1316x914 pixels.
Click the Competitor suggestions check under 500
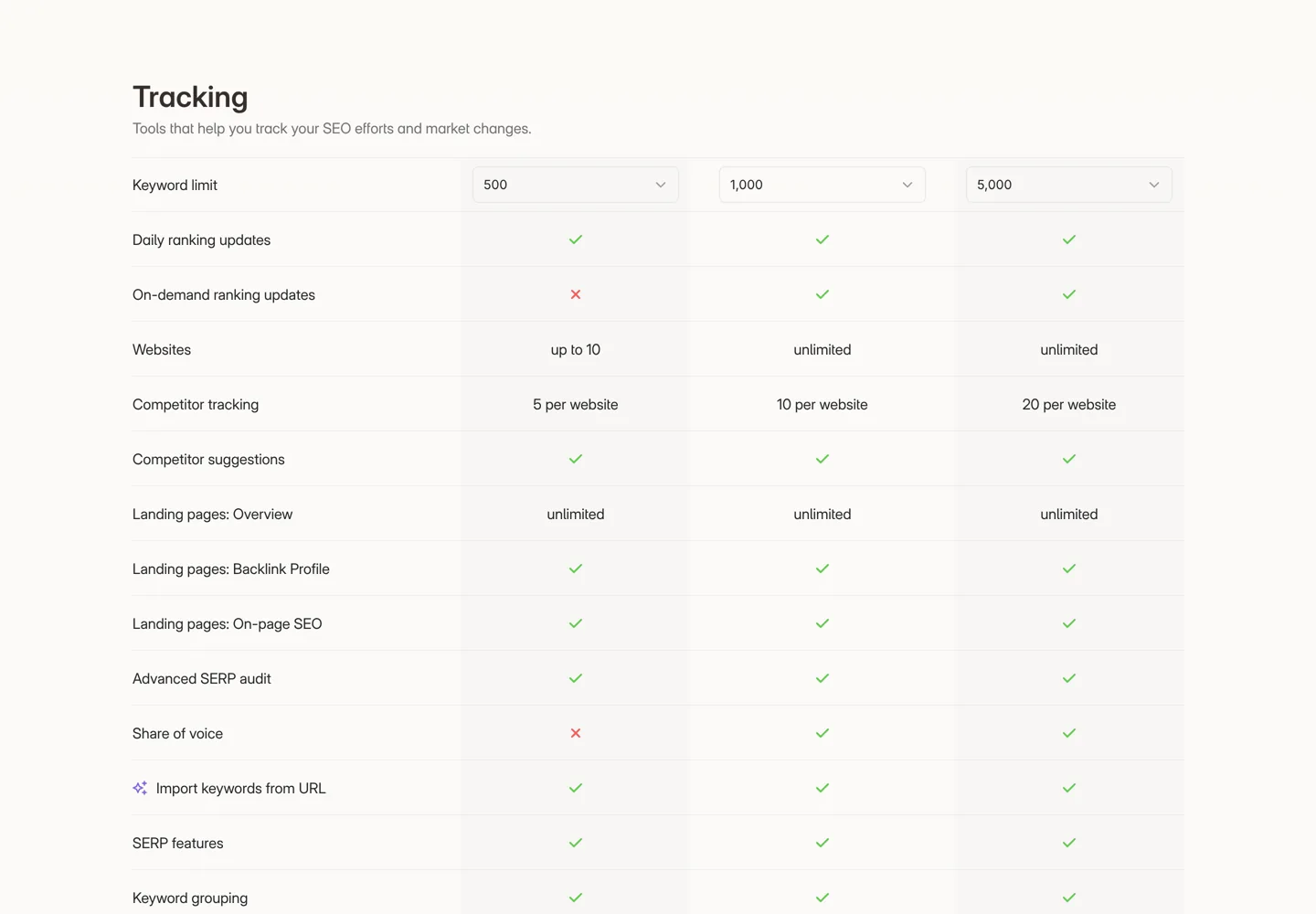[x=576, y=459]
